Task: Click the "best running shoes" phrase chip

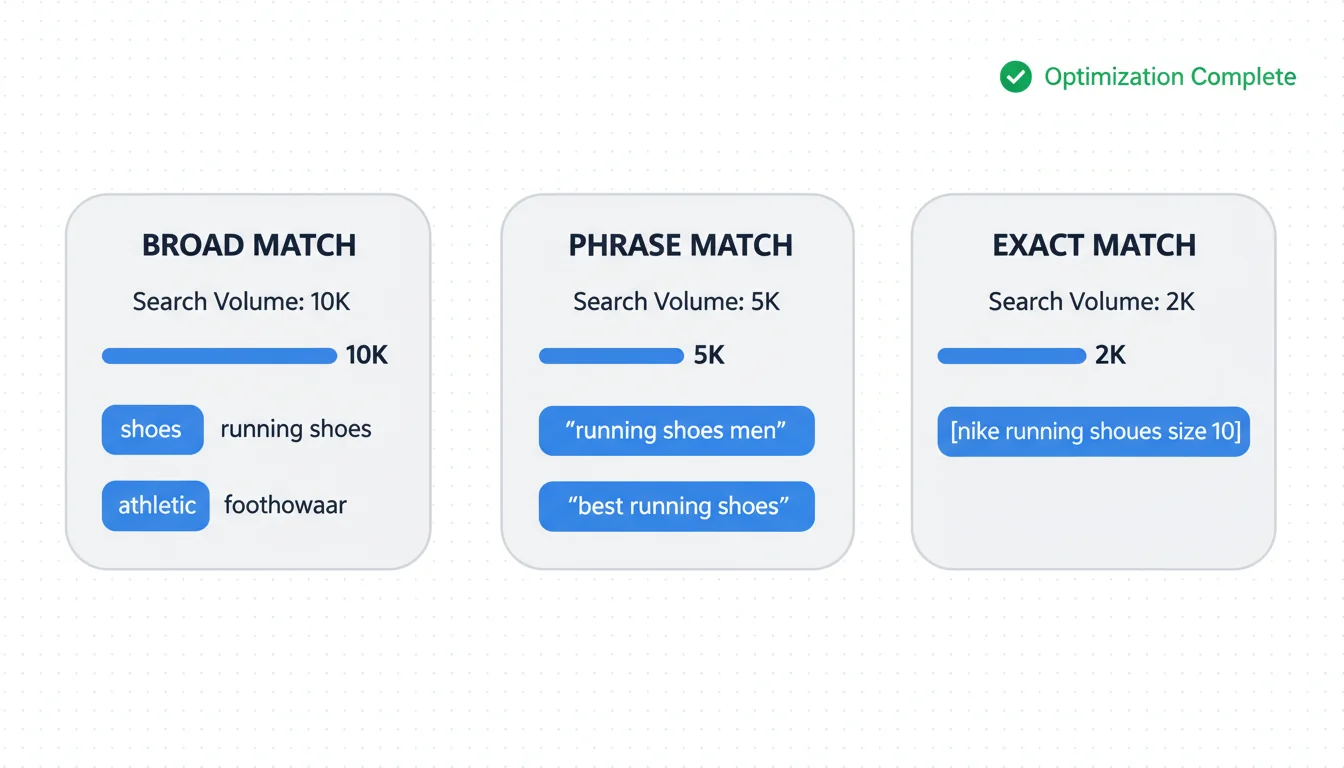Action: click(x=677, y=507)
